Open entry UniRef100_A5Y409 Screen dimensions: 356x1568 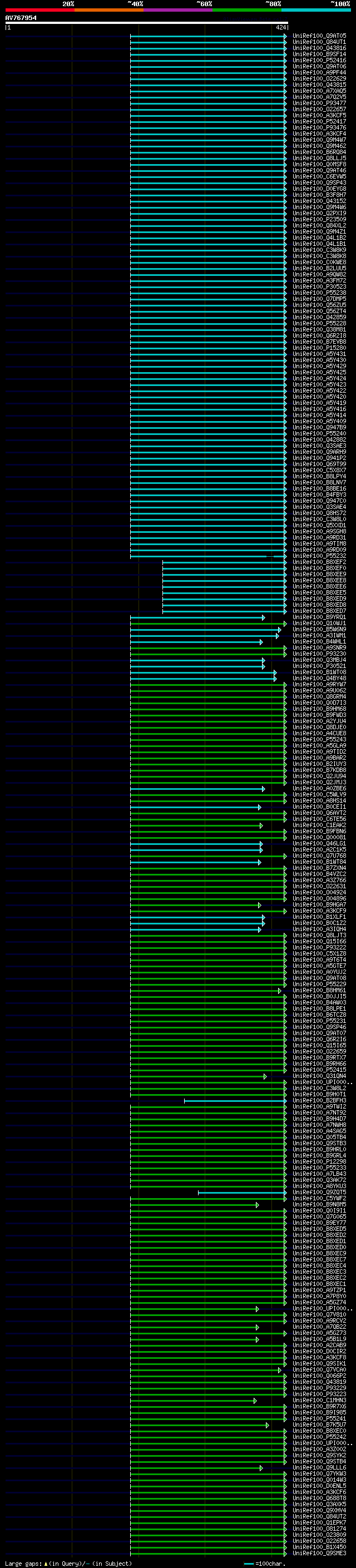(x=319, y=421)
